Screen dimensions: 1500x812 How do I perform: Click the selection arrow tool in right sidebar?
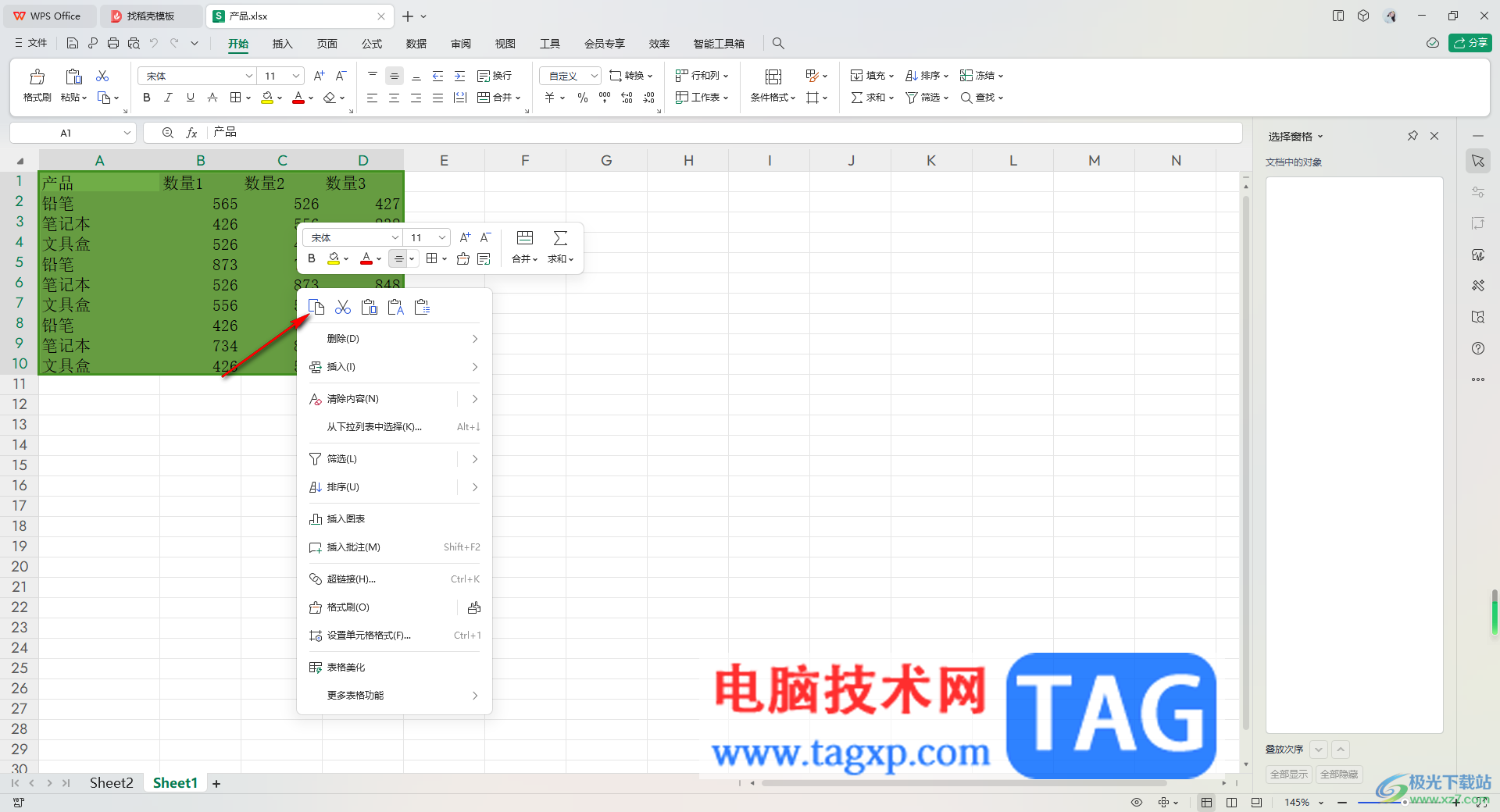click(x=1478, y=161)
